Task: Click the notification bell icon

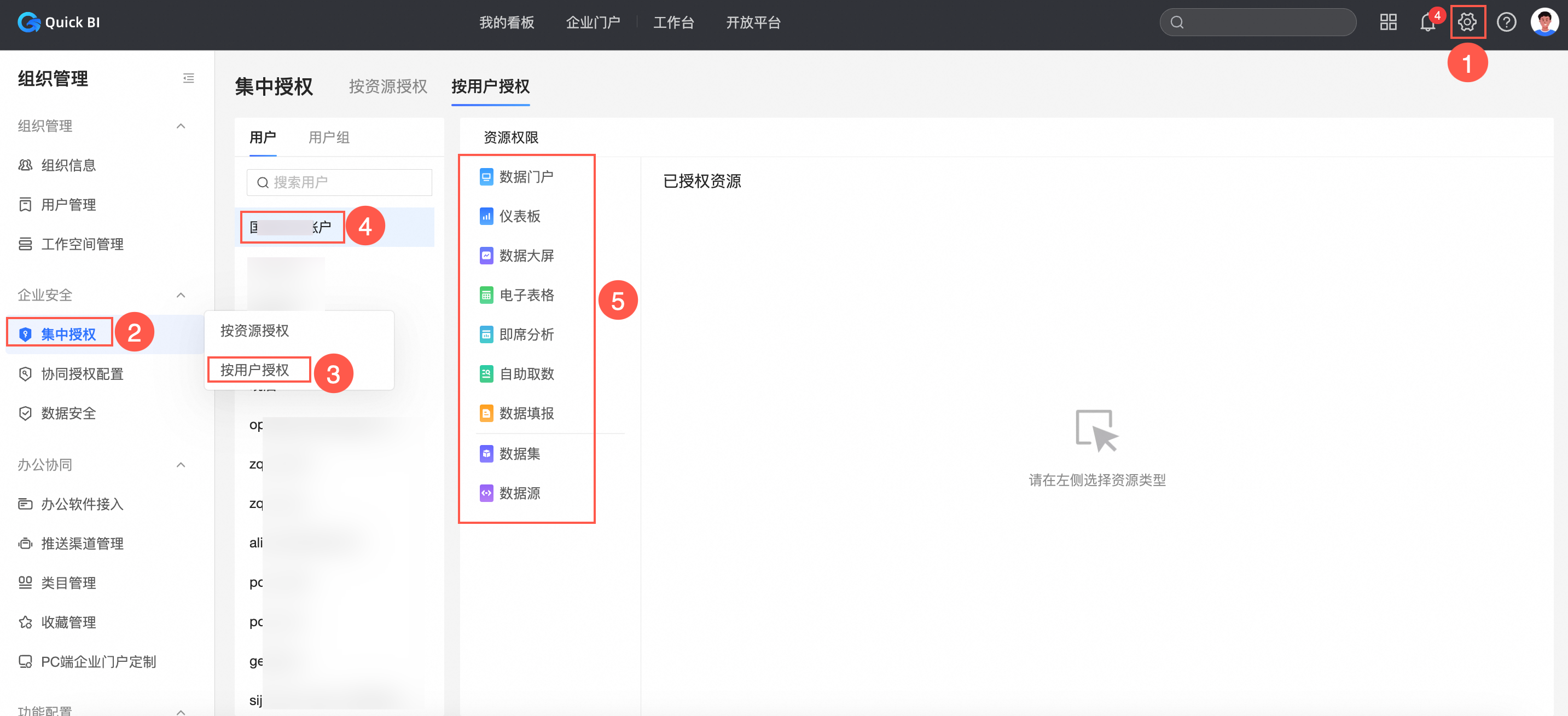Action: tap(1426, 22)
